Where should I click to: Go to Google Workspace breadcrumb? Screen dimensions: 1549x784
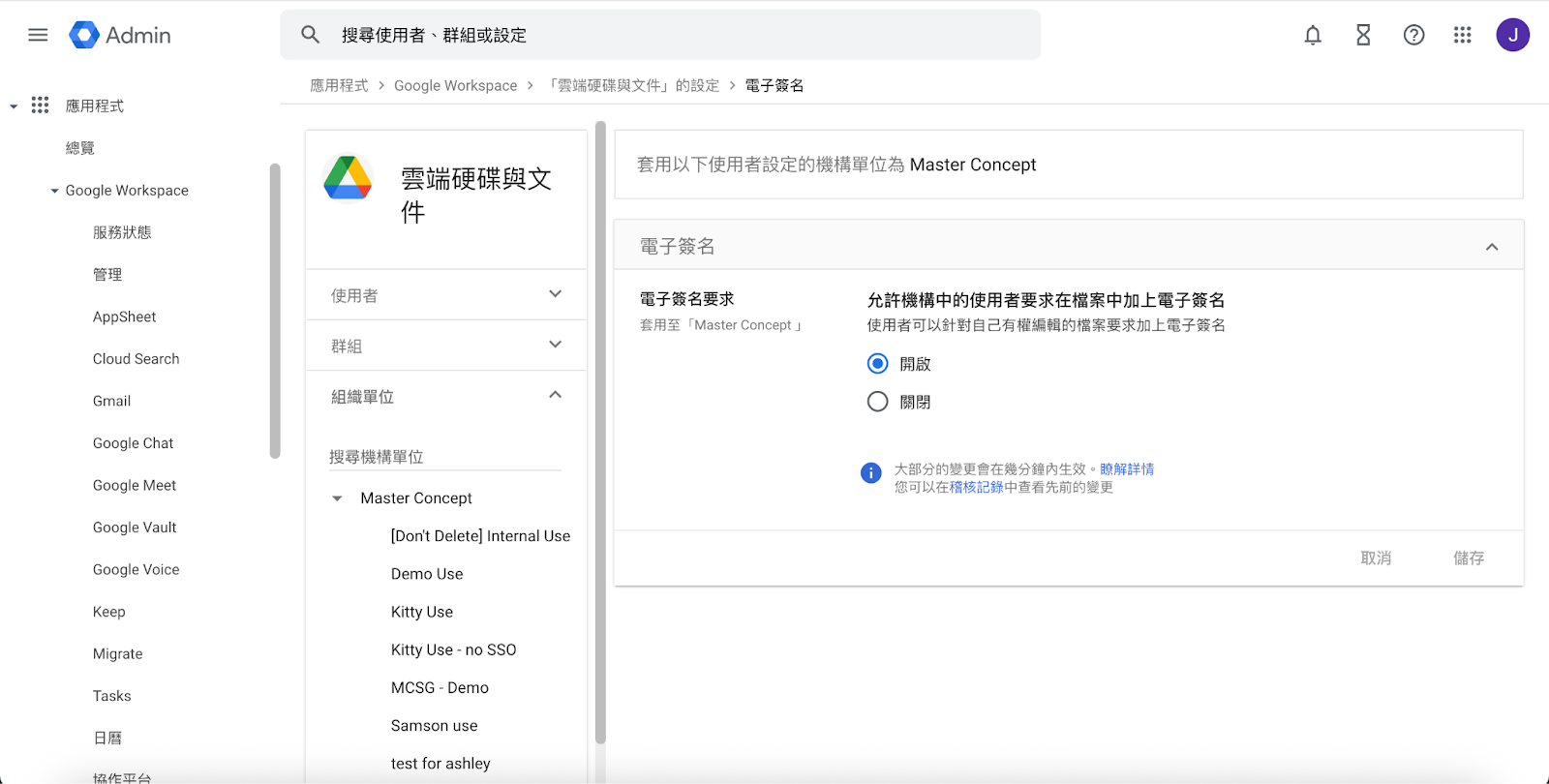coord(456,85)
